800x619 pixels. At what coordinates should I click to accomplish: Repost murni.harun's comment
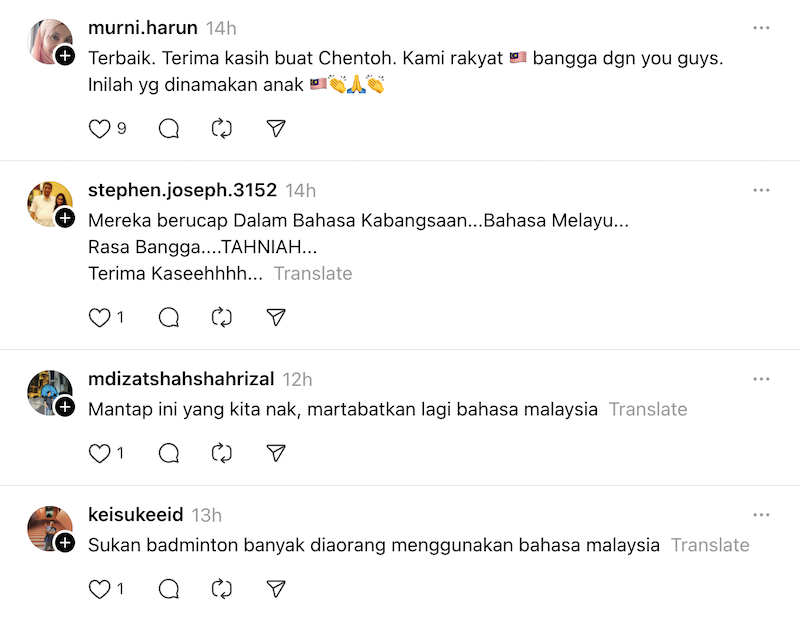click(222, 128)
